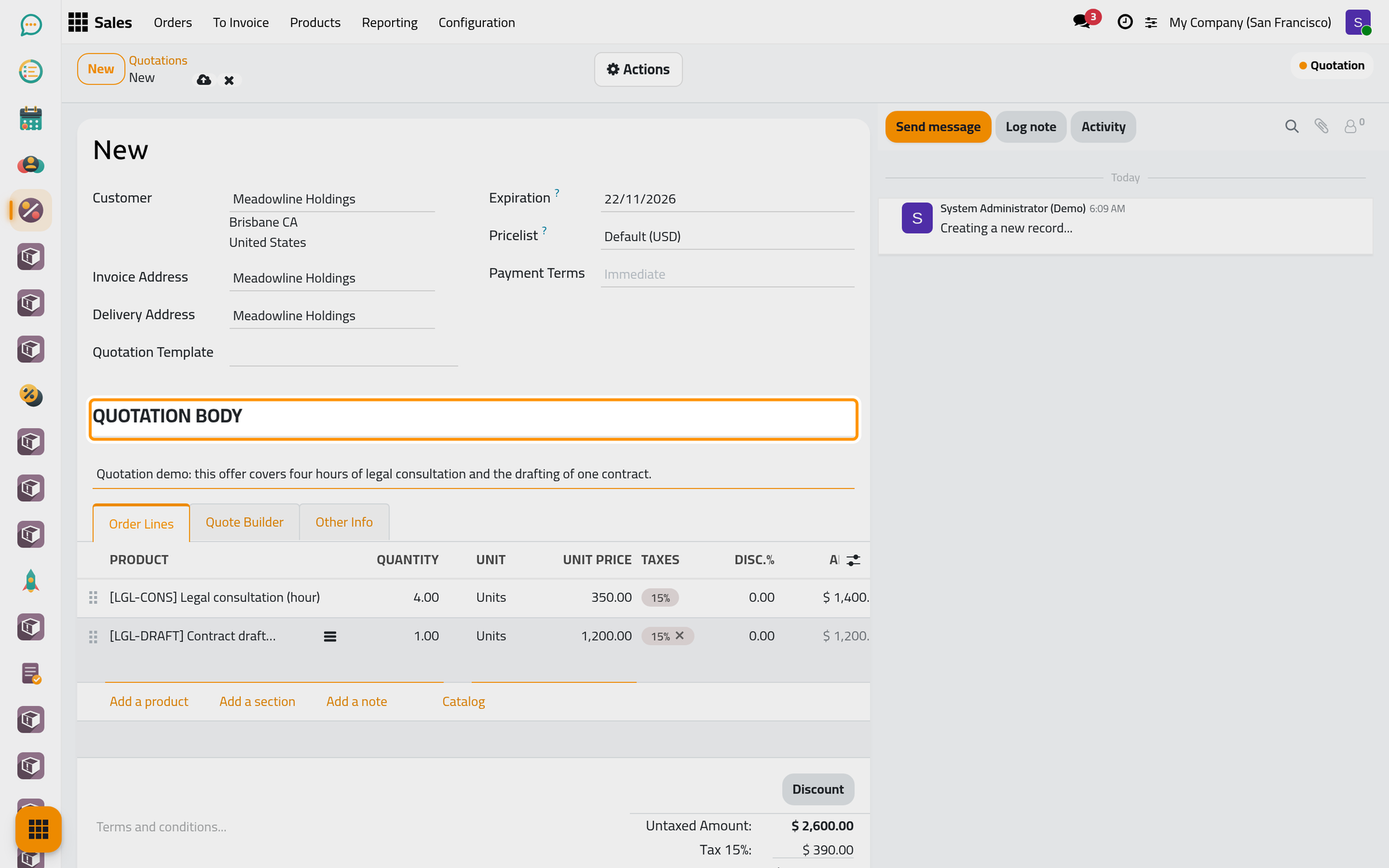The height and width of the screenshot is (868, 1389).
Task: Open Quotation Template dropdown field
Action: click(x=344, y=353)
